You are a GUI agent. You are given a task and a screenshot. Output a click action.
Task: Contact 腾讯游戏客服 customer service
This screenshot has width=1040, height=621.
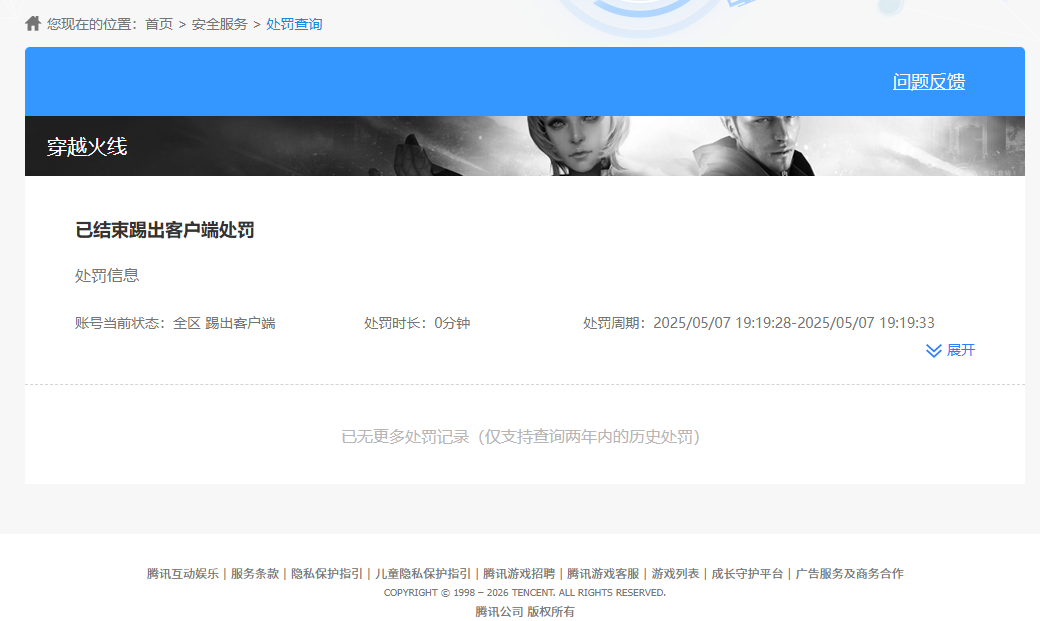[x=601, y=573]
